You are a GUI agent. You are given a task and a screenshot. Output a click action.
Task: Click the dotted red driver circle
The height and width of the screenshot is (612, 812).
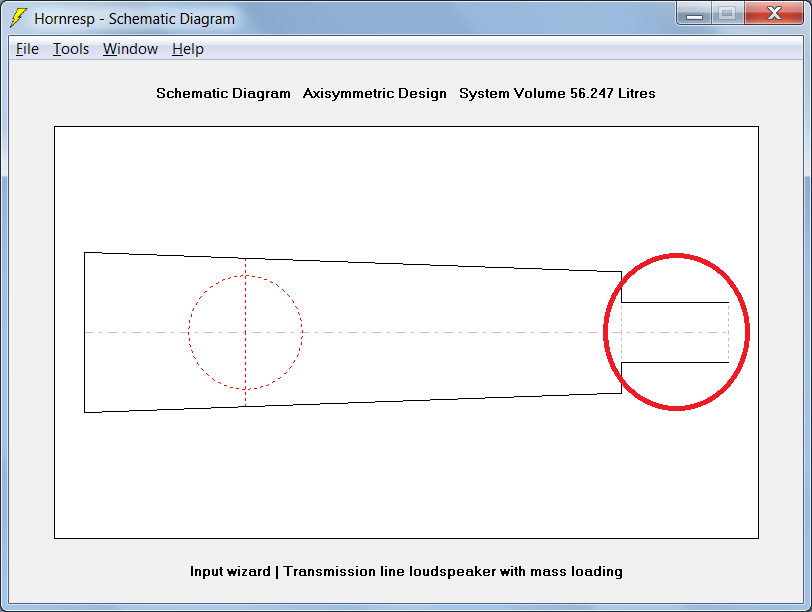tap(245, 332)
